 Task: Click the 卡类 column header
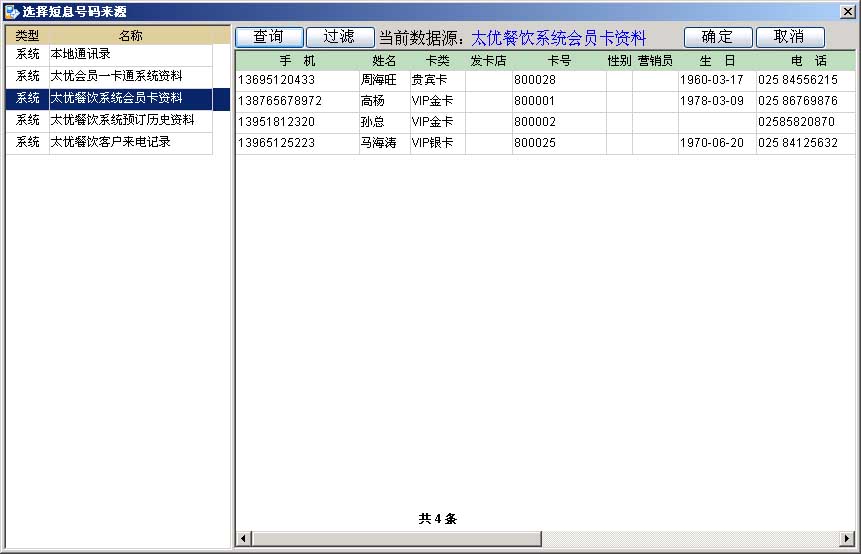[x=437, y=61]
